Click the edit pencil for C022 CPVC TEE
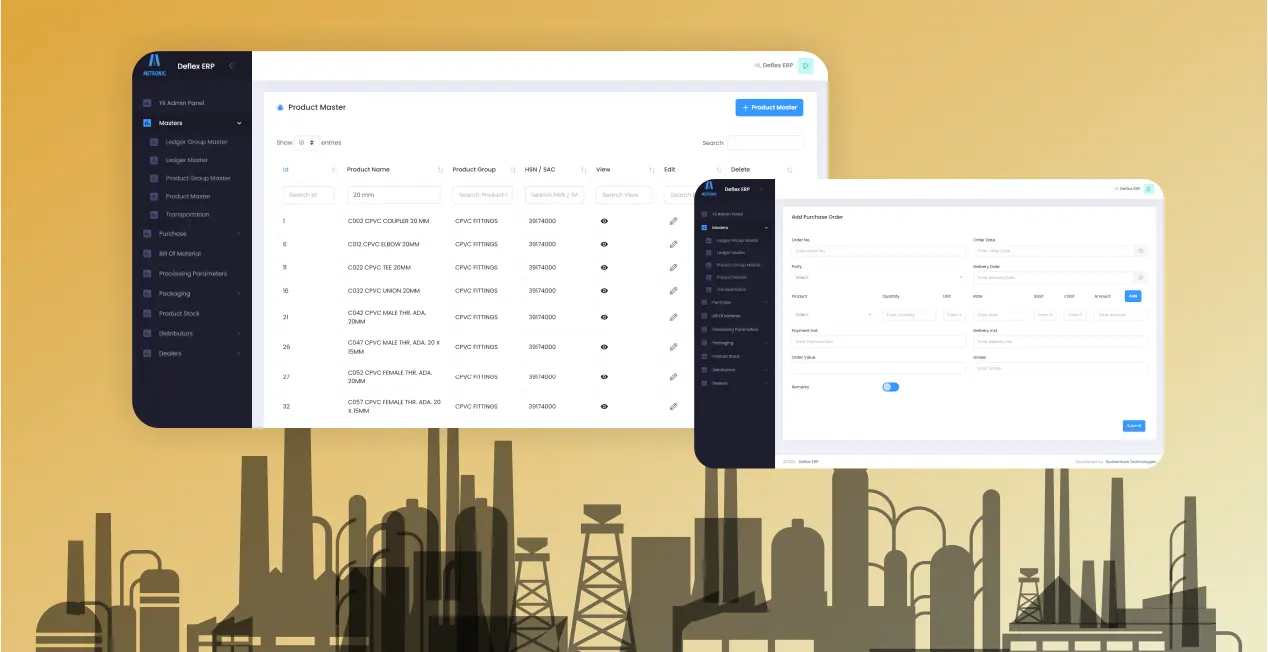1268x652 pixels. click(x=673, y=268)
